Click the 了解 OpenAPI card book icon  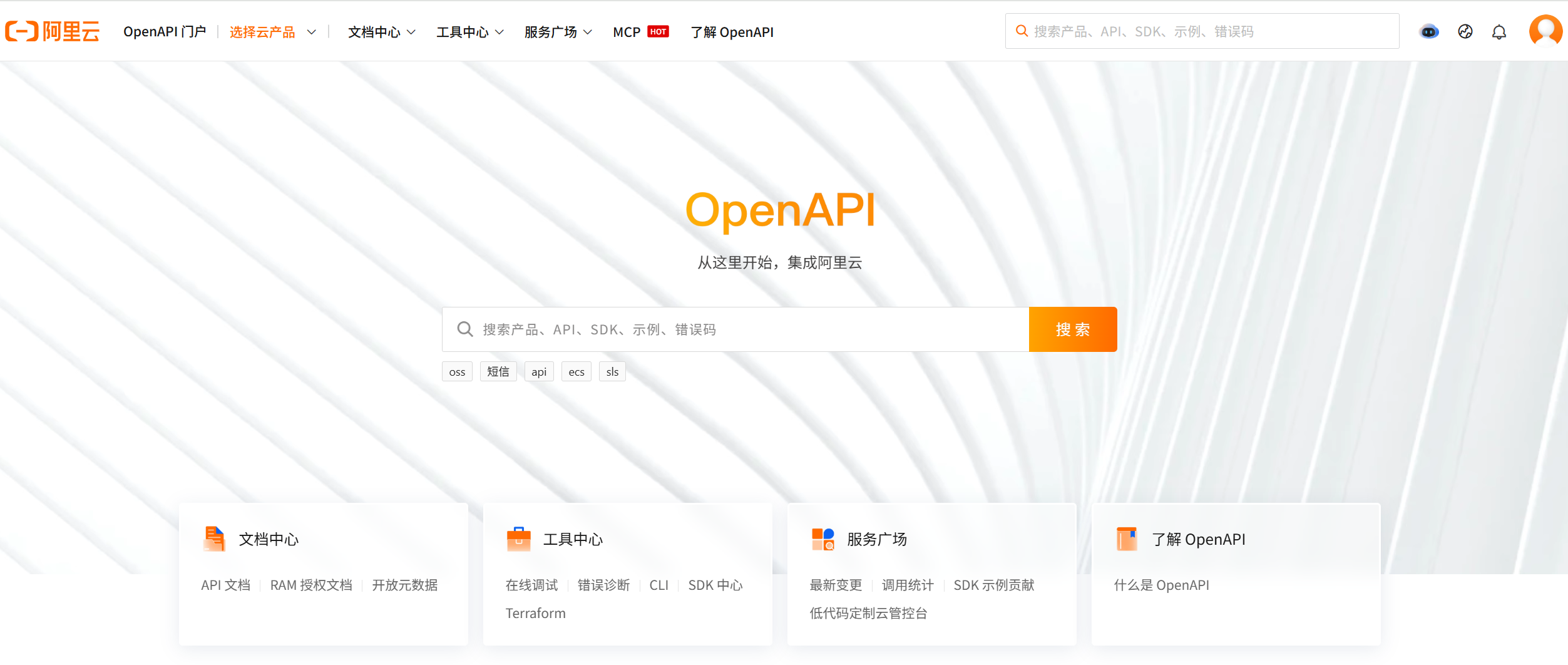click(x=1127, y=539)
